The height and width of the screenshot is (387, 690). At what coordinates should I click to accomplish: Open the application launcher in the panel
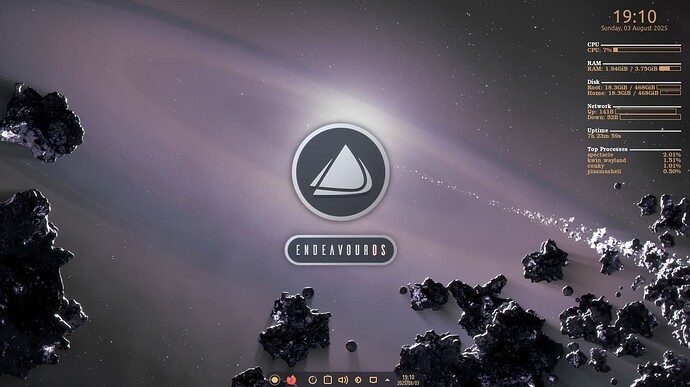click(x=275, y=380)
